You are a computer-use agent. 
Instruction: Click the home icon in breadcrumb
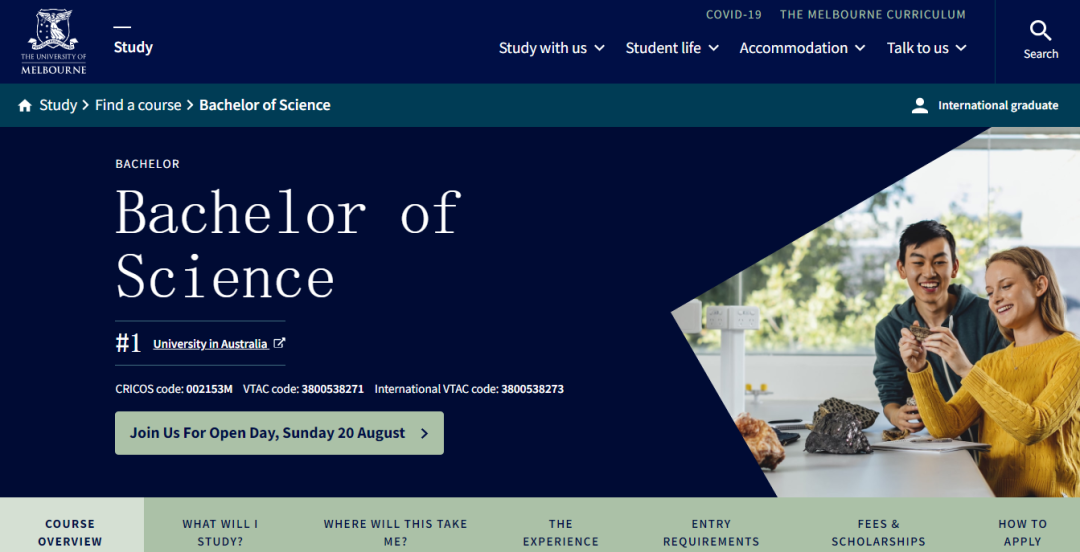25,106
